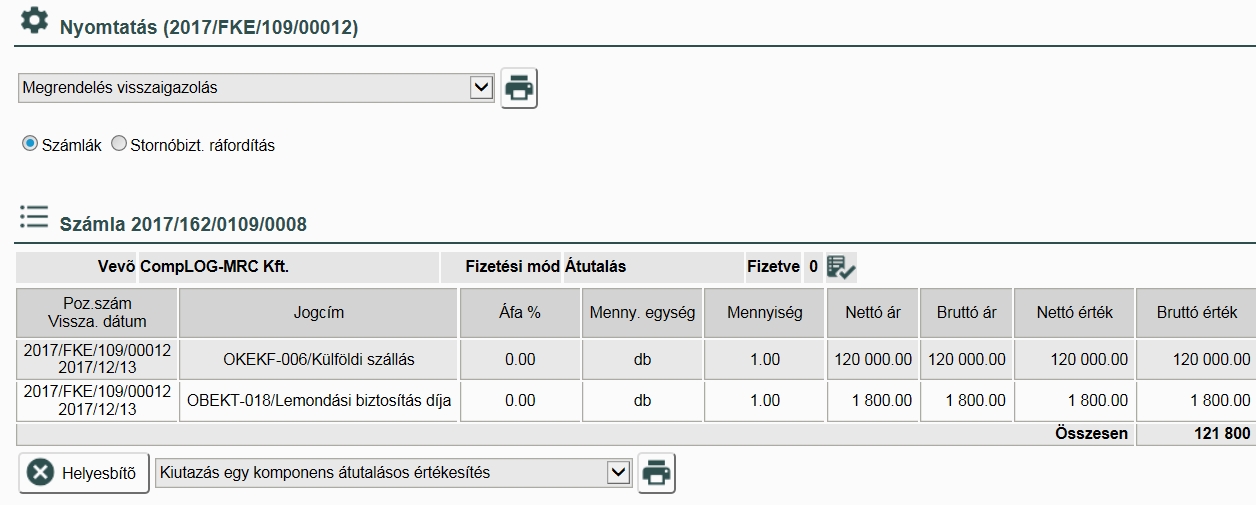Select the OKEKF-006/Külföldi szállás row entry

click(x=318, y=360)
